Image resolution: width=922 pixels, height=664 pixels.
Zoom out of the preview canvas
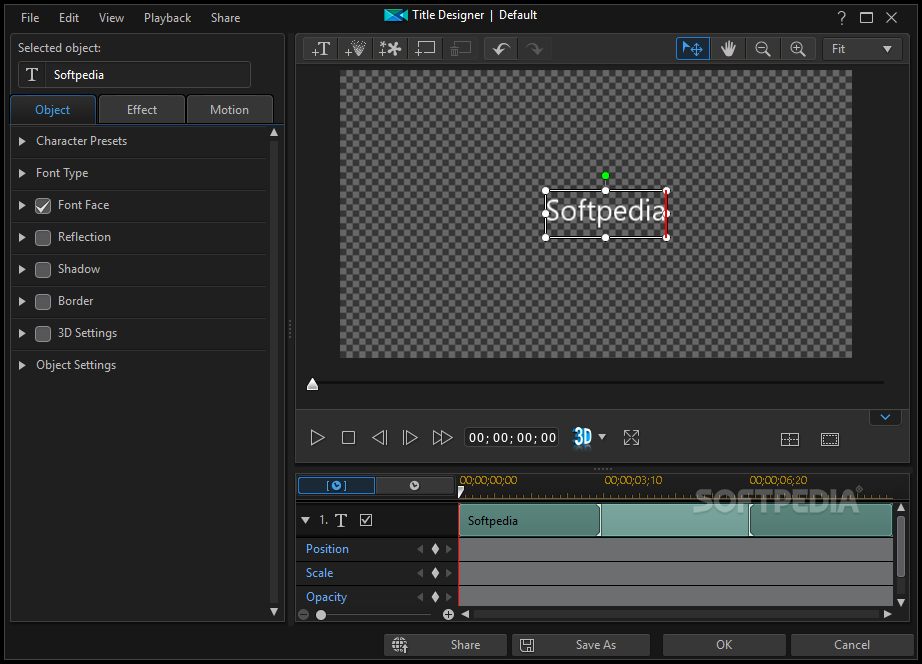tap(763, 49)
